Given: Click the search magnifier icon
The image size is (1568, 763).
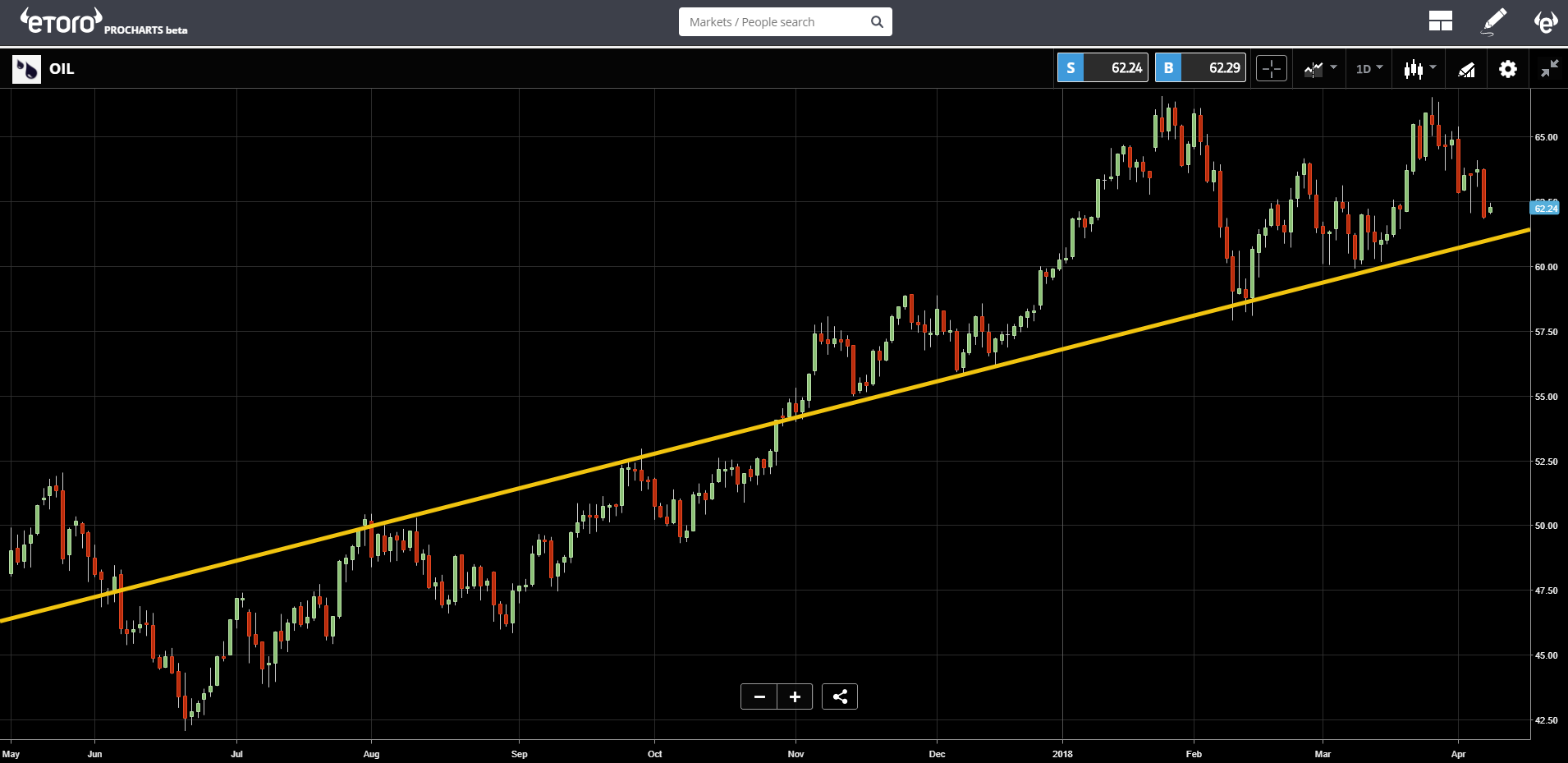Looking at the screenshot, I should point(877,22).
